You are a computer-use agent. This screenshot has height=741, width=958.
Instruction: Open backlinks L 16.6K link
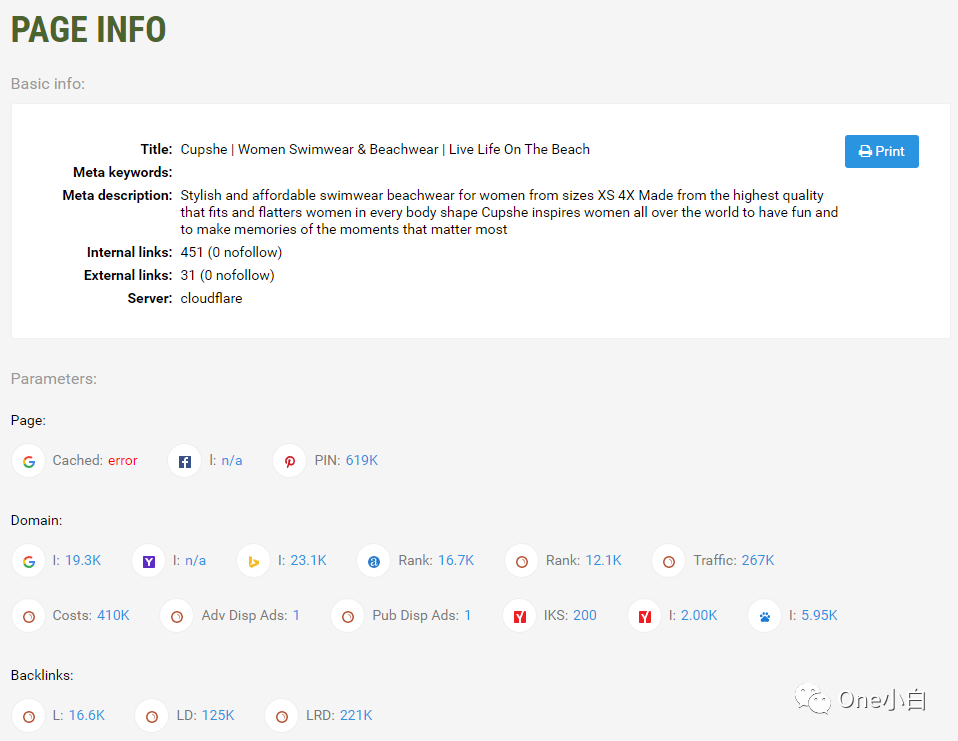pyautogui.click(x=87, y=715)
